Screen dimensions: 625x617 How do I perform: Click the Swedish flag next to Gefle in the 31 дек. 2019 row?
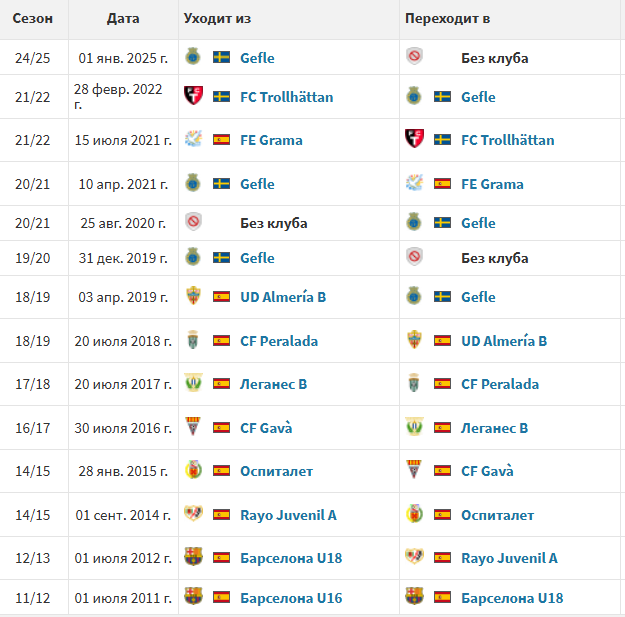(x=221, y=257)
